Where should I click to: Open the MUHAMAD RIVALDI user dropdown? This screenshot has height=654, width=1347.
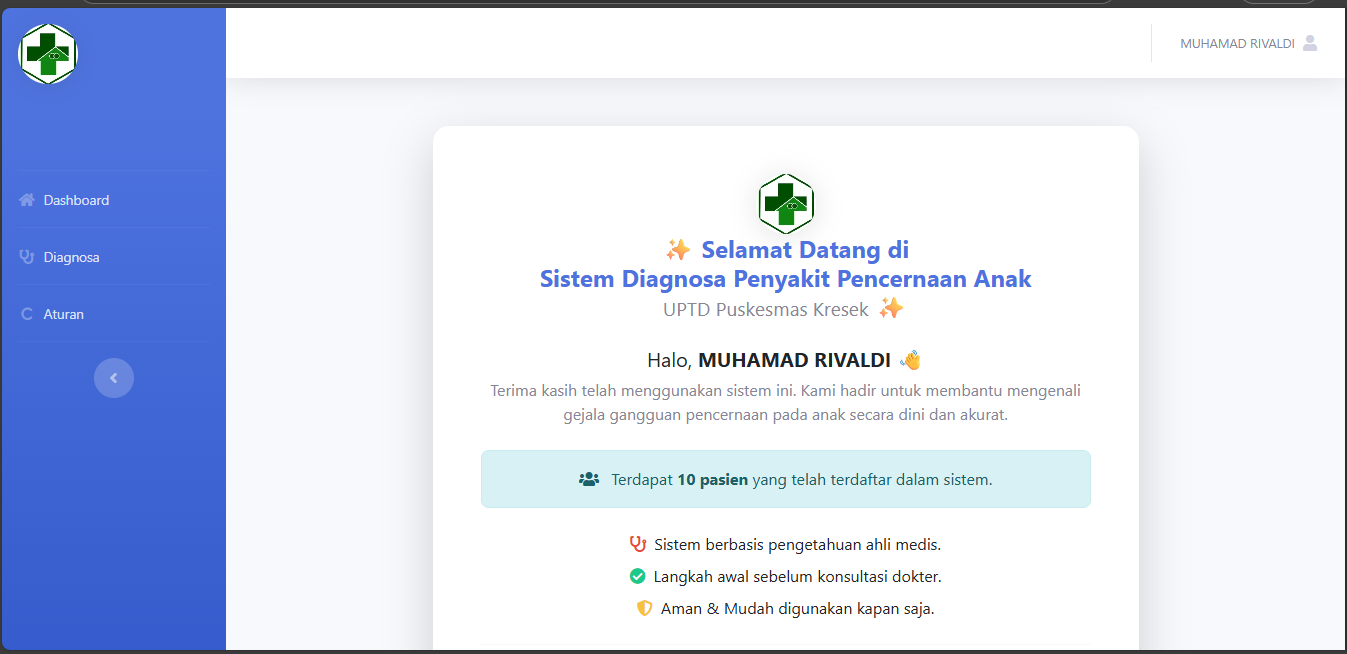click(x=1249, y=43)
